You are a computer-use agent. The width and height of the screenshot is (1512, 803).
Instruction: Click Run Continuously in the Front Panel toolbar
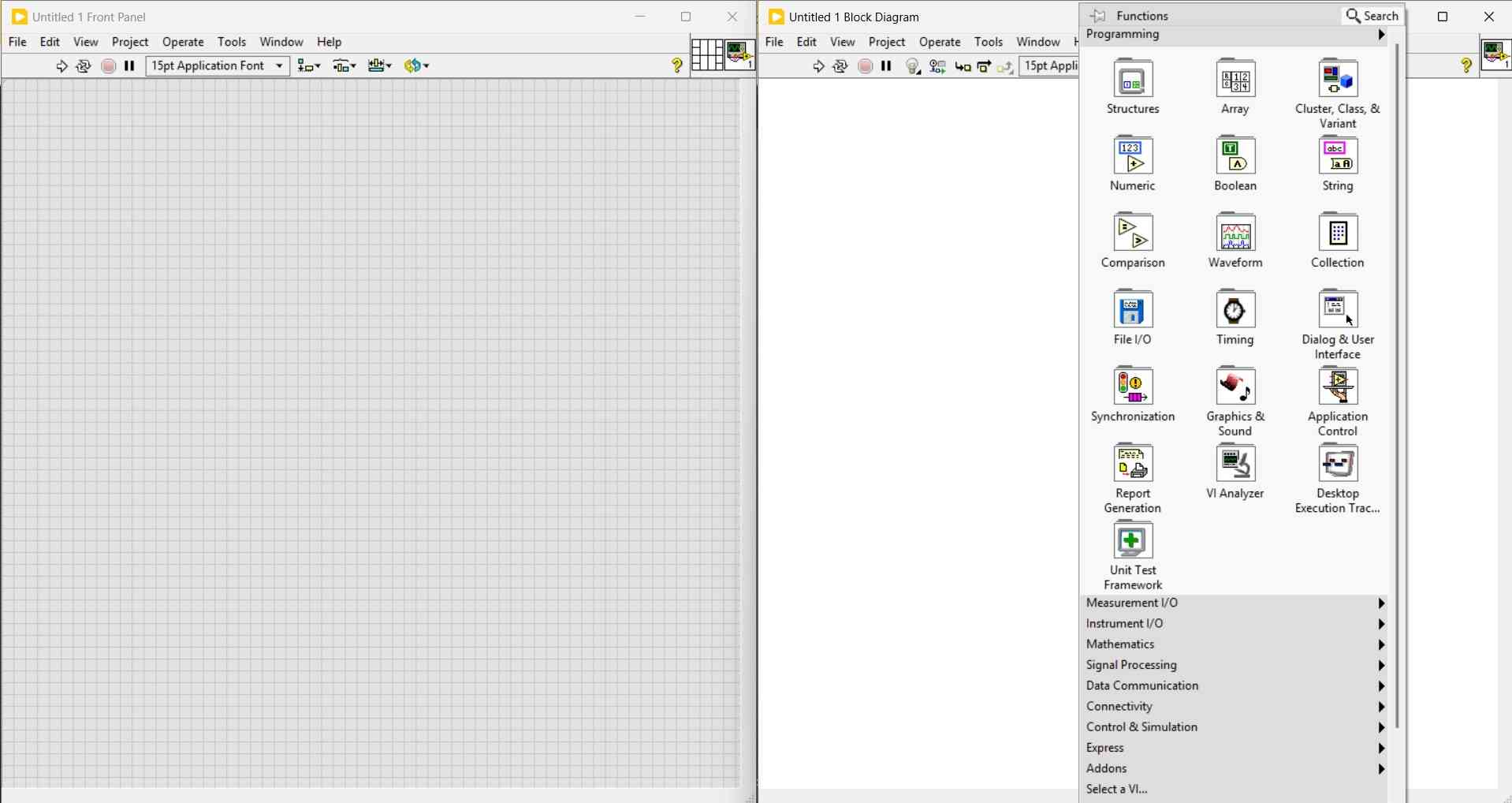(84, 66)
